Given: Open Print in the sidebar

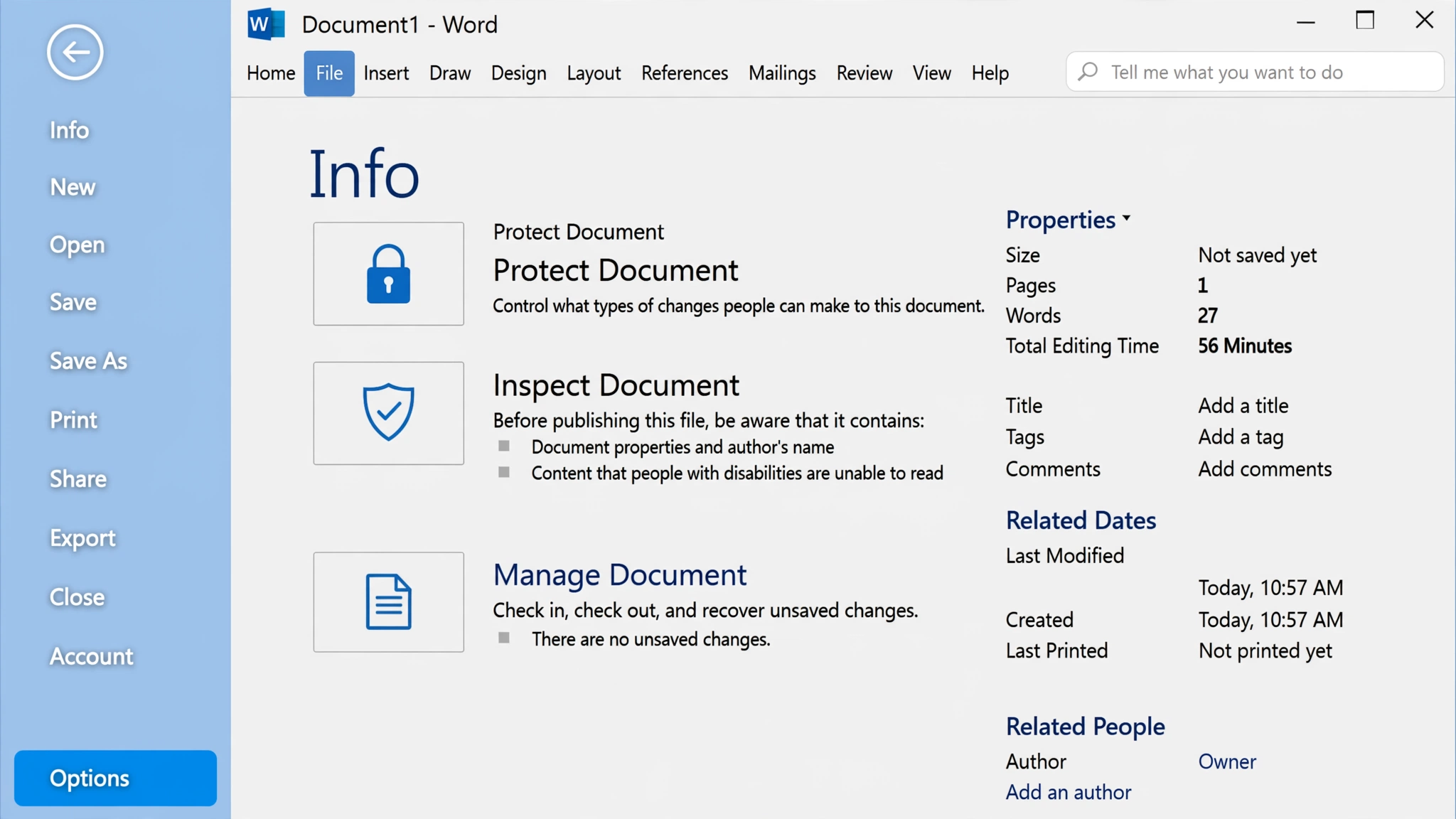Looking at the screenshot, I should point(73,420).
